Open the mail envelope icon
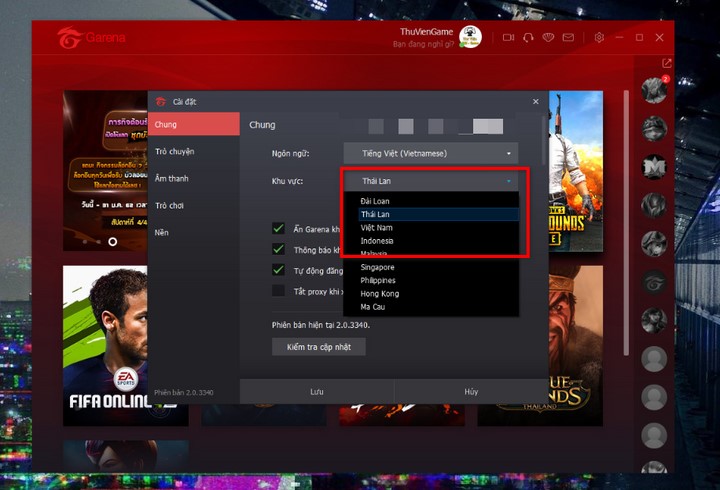 coord(568,37)
